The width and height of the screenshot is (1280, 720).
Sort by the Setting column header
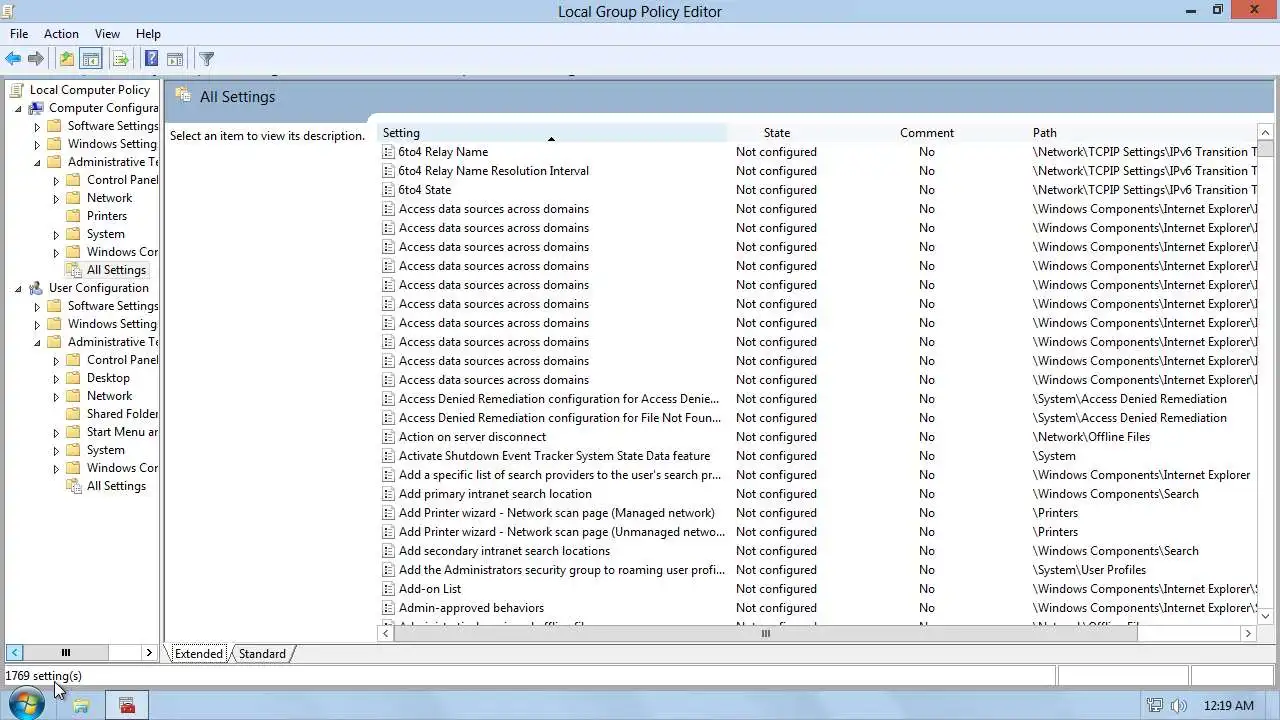(x=552, y=132)
